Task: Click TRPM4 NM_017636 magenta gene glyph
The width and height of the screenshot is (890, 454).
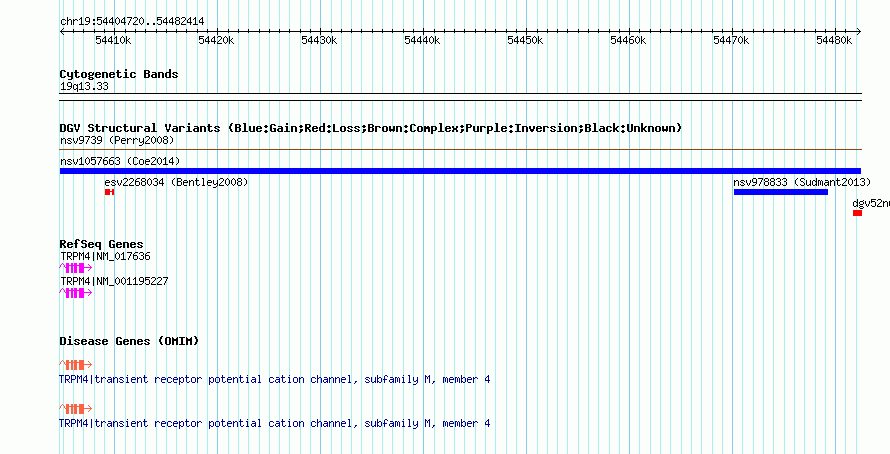Action: (x=75, y=268)
